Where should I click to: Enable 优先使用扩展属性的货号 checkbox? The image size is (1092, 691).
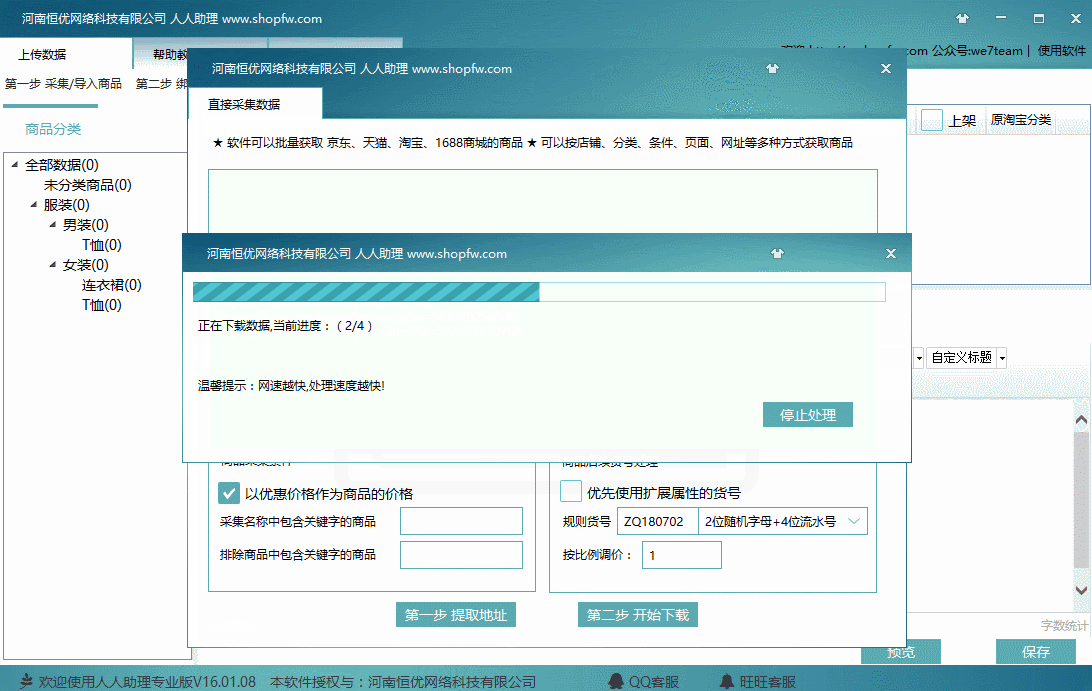(x=571, y=491)
